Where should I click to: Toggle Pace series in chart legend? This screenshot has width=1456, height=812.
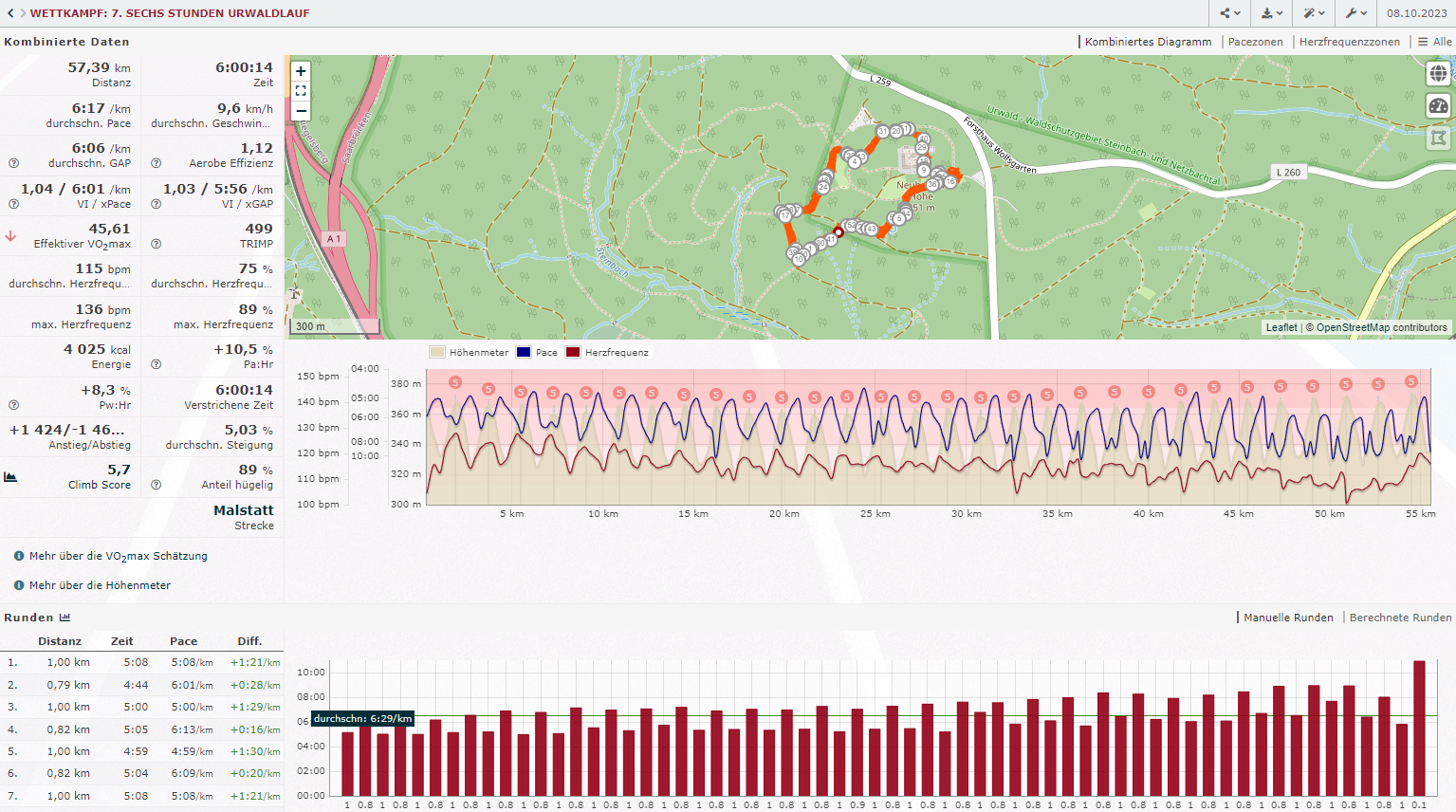click(537, 352)
